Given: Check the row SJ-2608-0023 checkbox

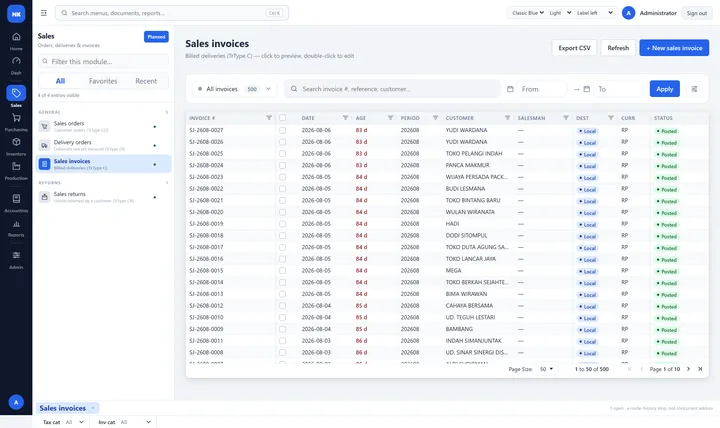Looking at the screenshot, I should pos(282,177).
